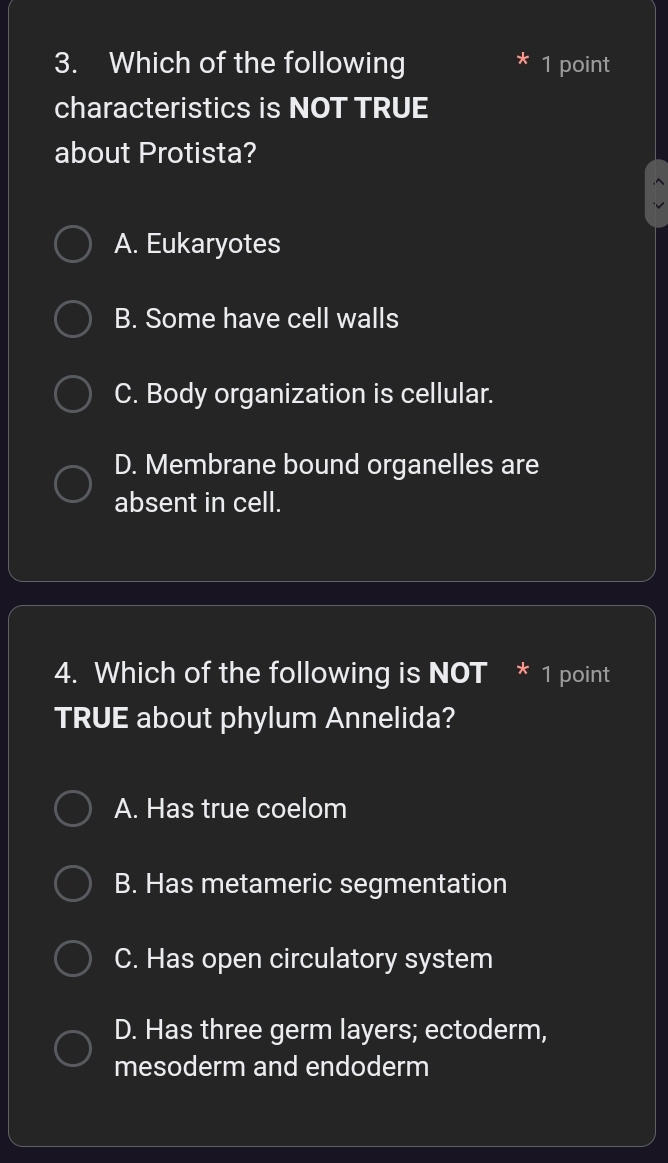The width and height of the screenshot is (668, 1163).
Task: Pick the radio for Has three germ layers
Action: (x=72, y=1048)
